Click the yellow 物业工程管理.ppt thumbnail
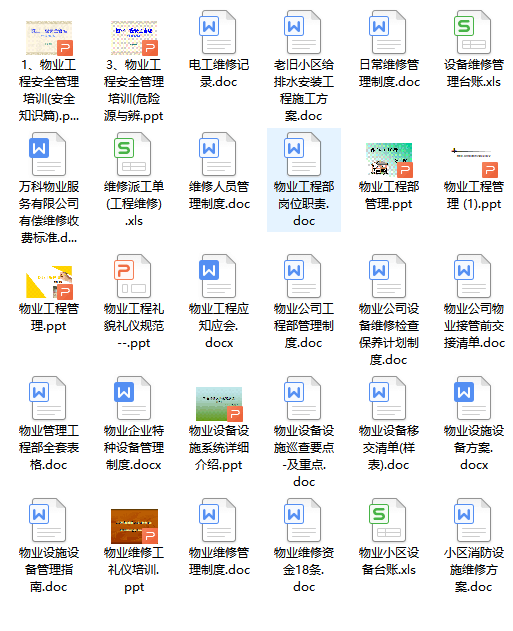This screenshot has height=631, width=513. pyautogui.click(x=49, y=282)
